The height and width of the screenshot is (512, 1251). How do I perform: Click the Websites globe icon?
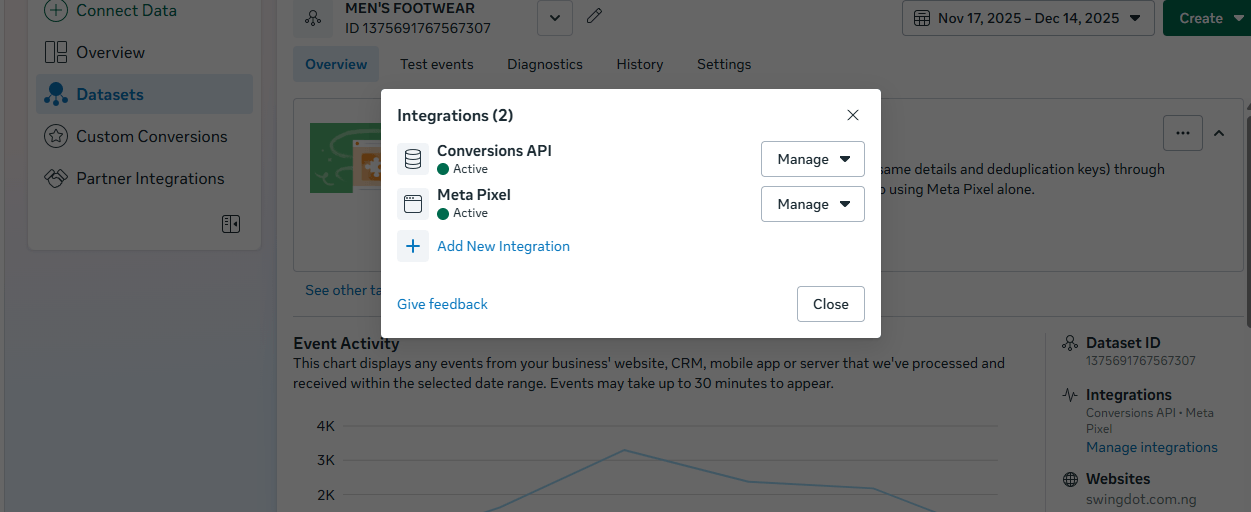tap(1070, 479)
